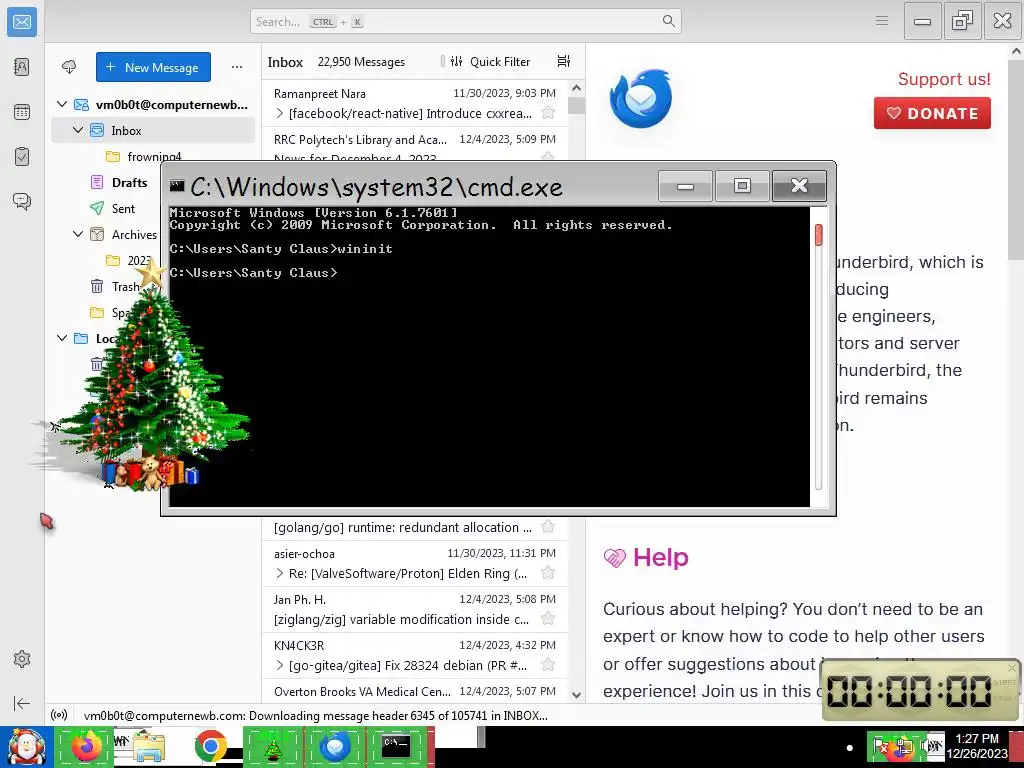Expand the ValveSoftware/Proton thread

[280, 573]
